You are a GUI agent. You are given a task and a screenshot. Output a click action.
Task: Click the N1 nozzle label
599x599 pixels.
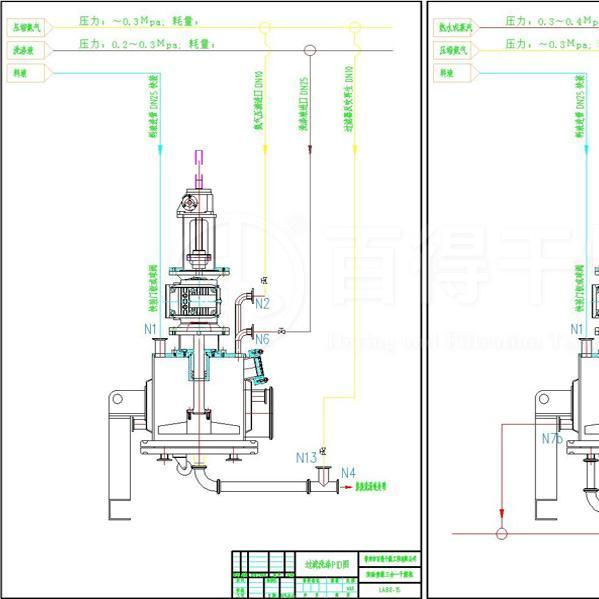coord(150,329)
